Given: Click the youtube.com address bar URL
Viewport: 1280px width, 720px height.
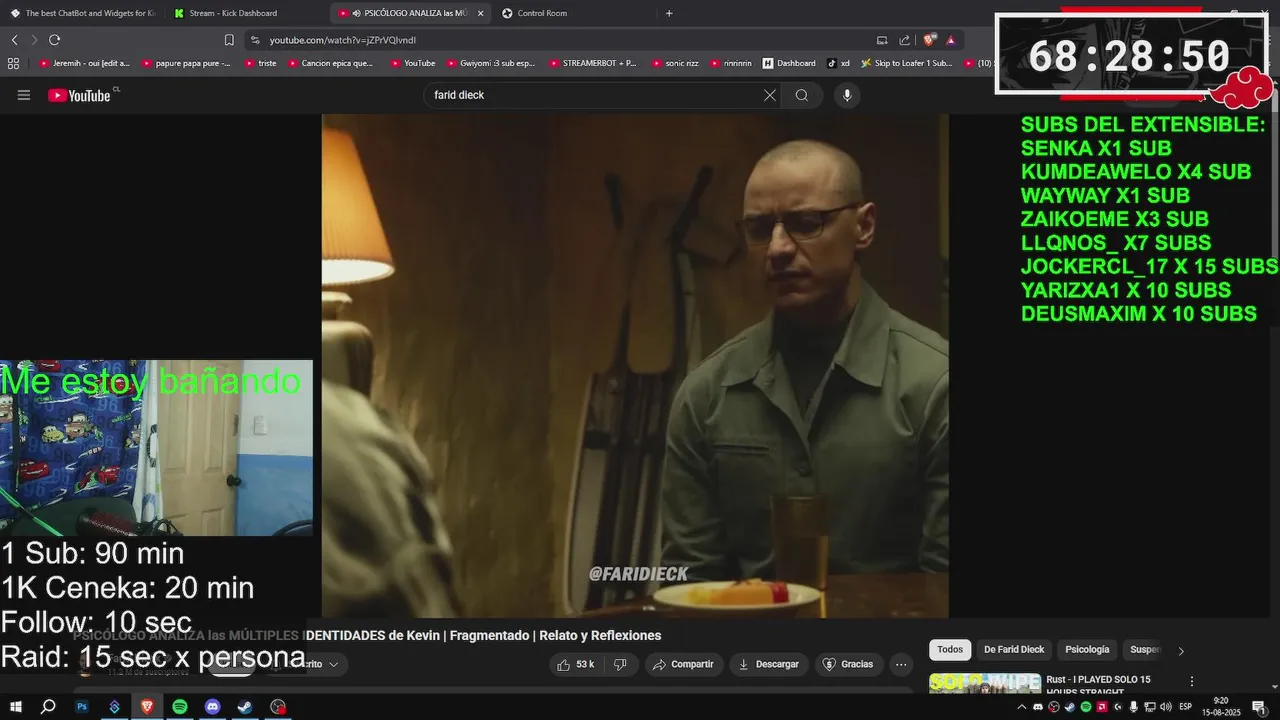Looking at the screenshot, I should coord(342,40).
